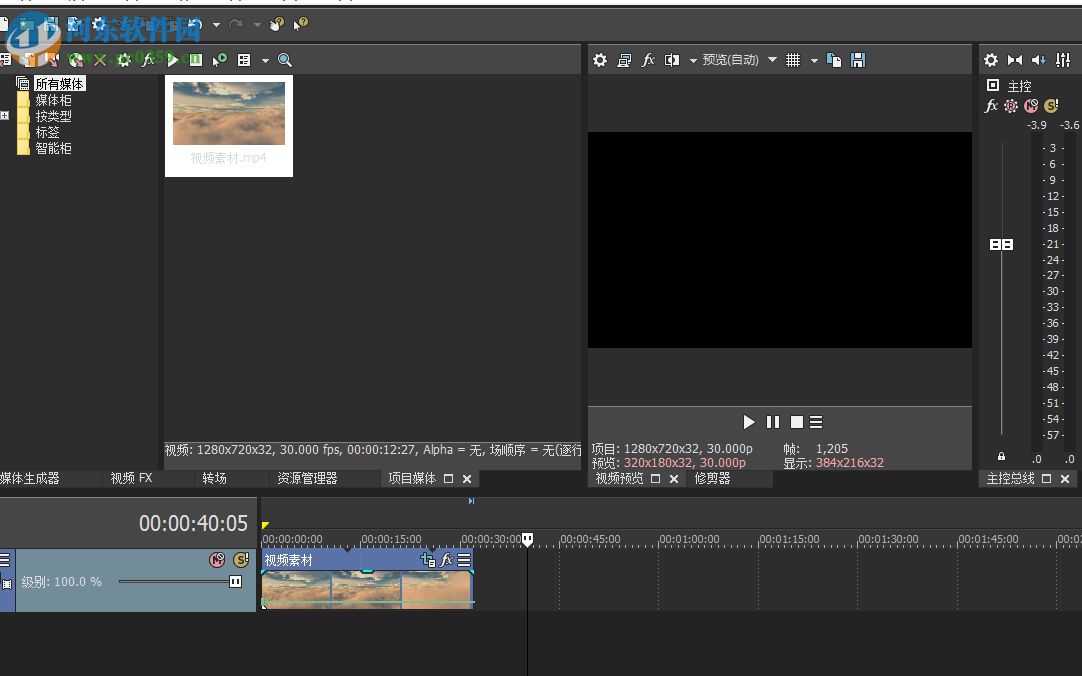This screenshot has width=1082, height=676.
Task: Click the track level slider handle
Action: pyautogui.click(x=235, y=581)
